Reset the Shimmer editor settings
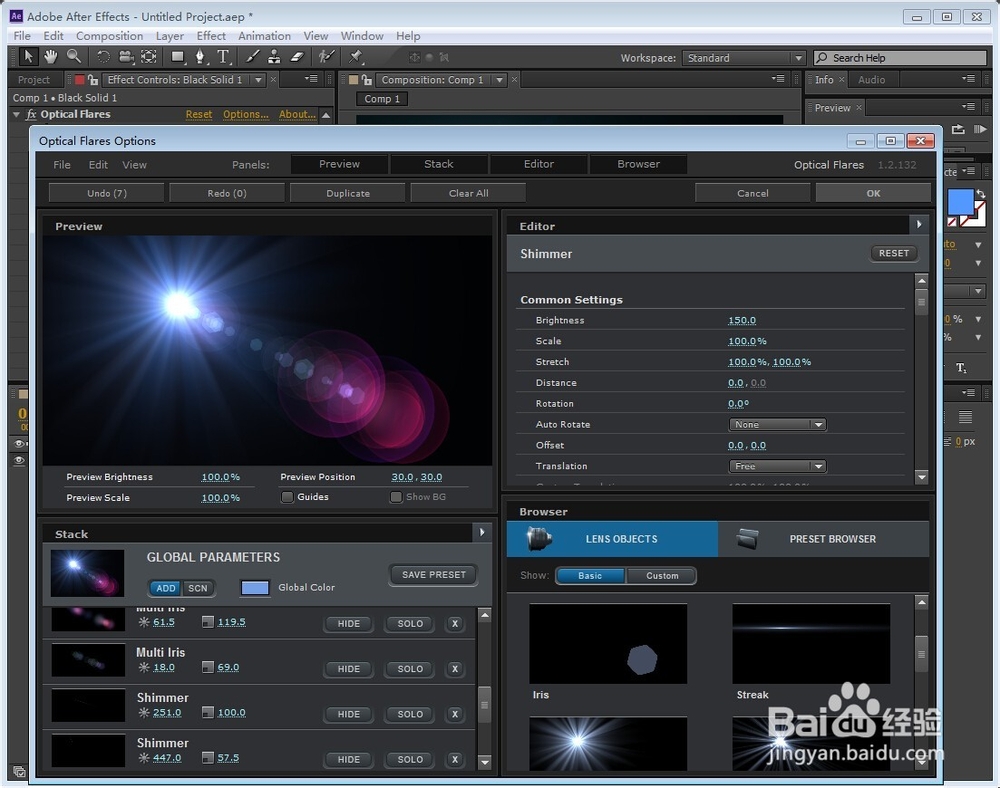The image size is (1000, 788). pos(893,253)
